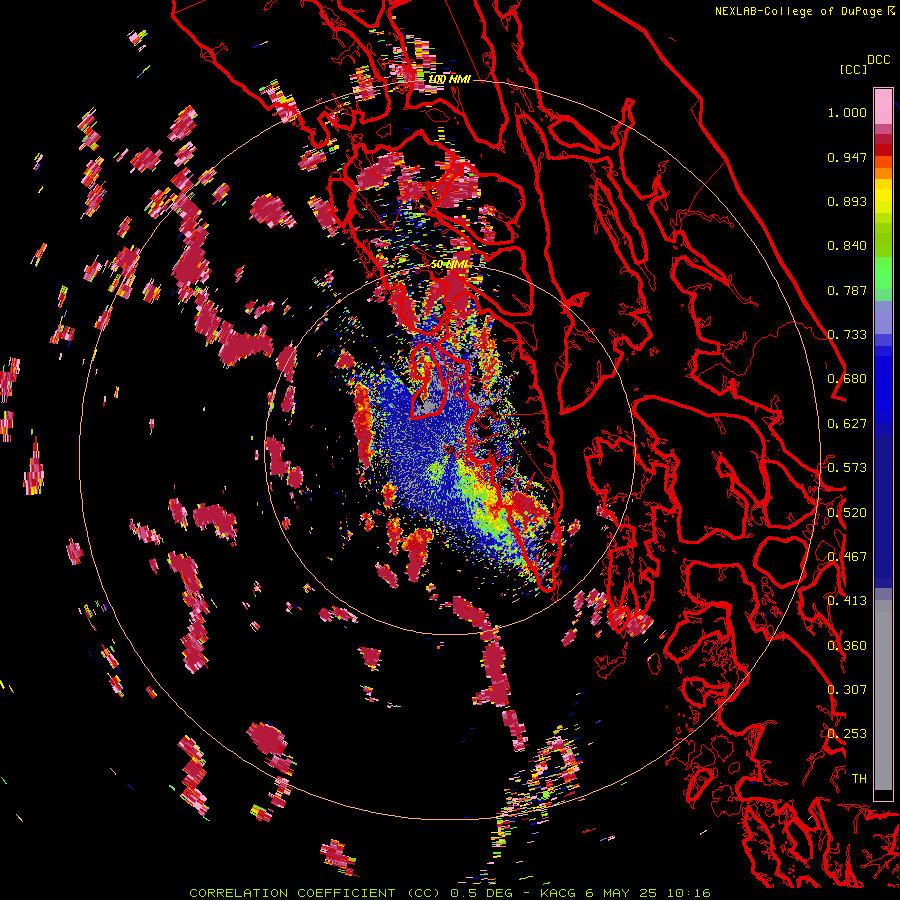Click the 0.360 color scale value
Viewport: 900px width, 900px height.
(x=847, y=646)
